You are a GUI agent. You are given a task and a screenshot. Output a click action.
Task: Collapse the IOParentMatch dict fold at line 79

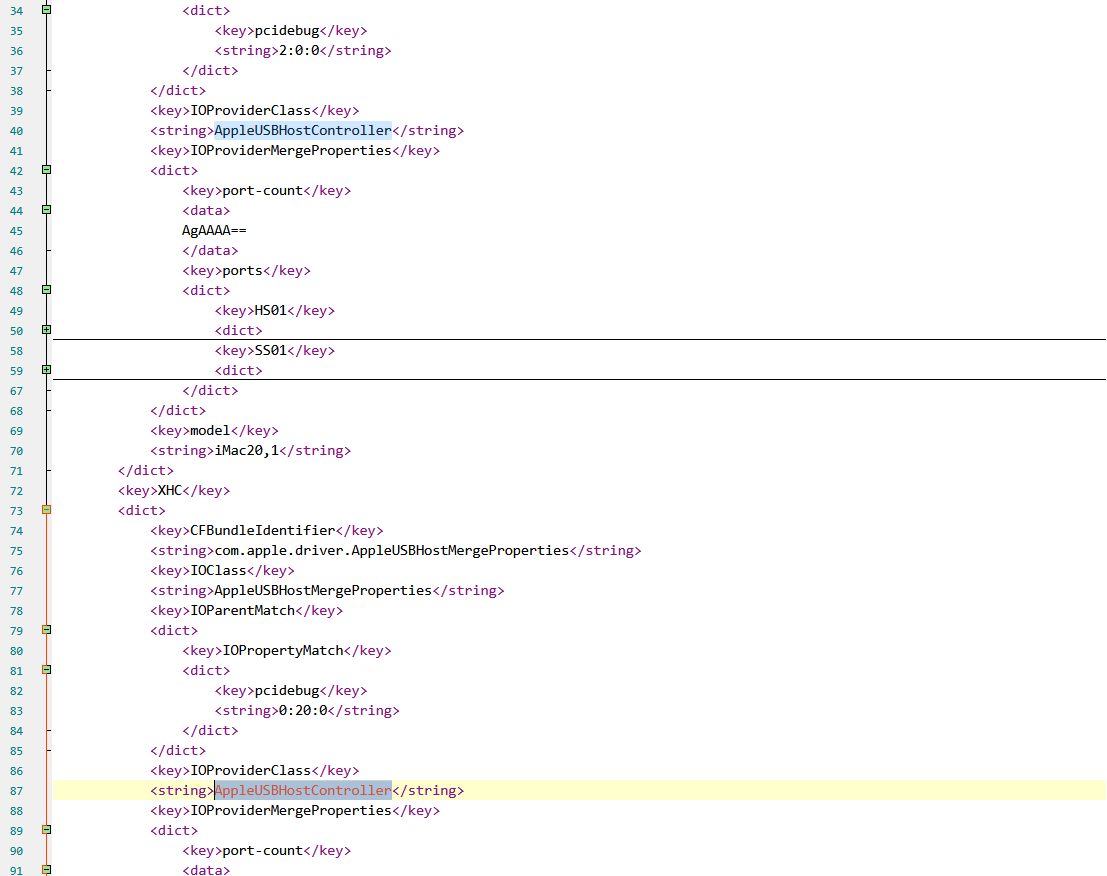[45, 630]
